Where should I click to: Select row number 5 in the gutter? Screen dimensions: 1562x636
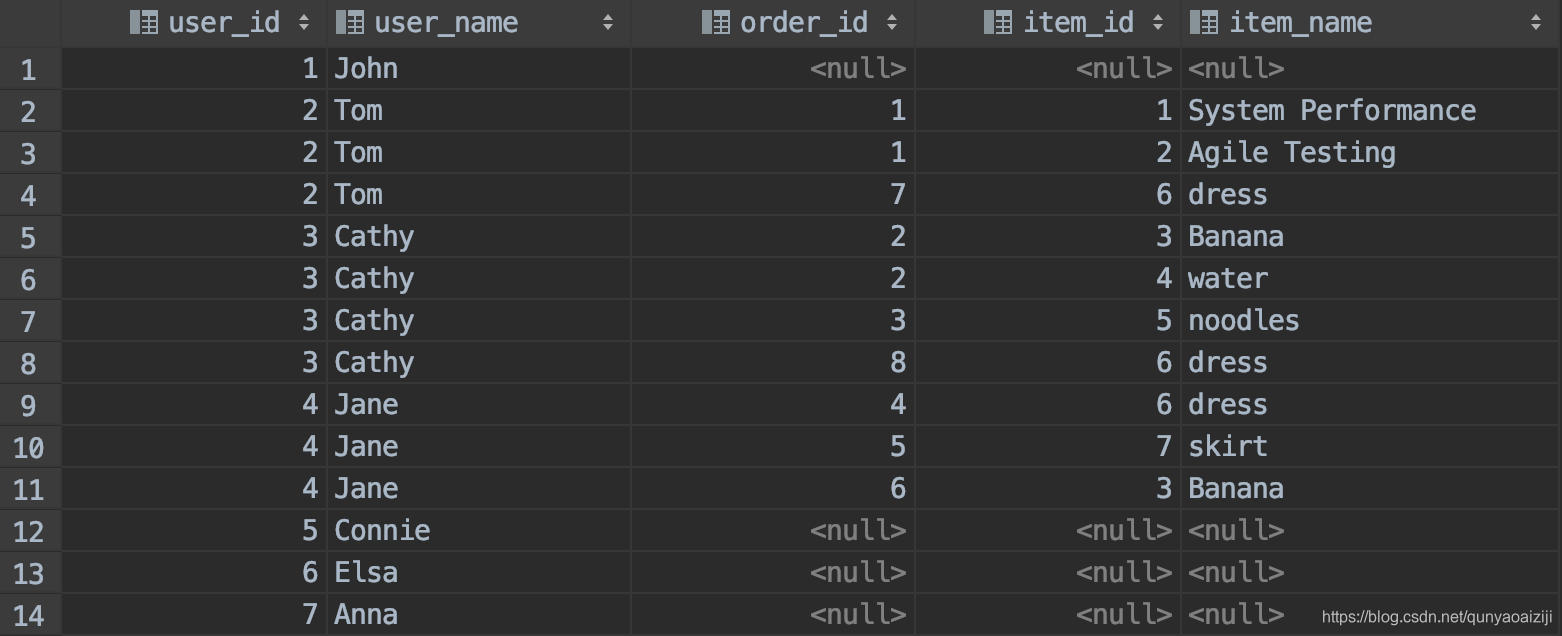29,236
